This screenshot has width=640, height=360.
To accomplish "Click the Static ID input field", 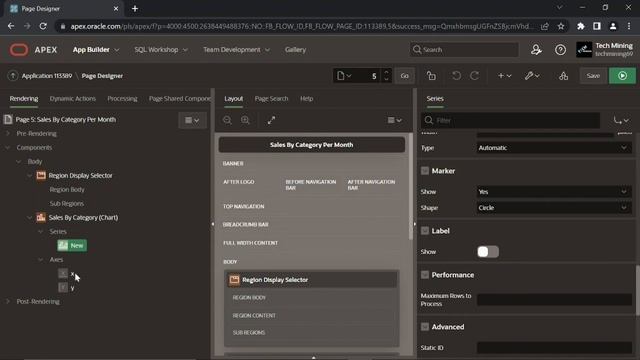I will (554, 348).
